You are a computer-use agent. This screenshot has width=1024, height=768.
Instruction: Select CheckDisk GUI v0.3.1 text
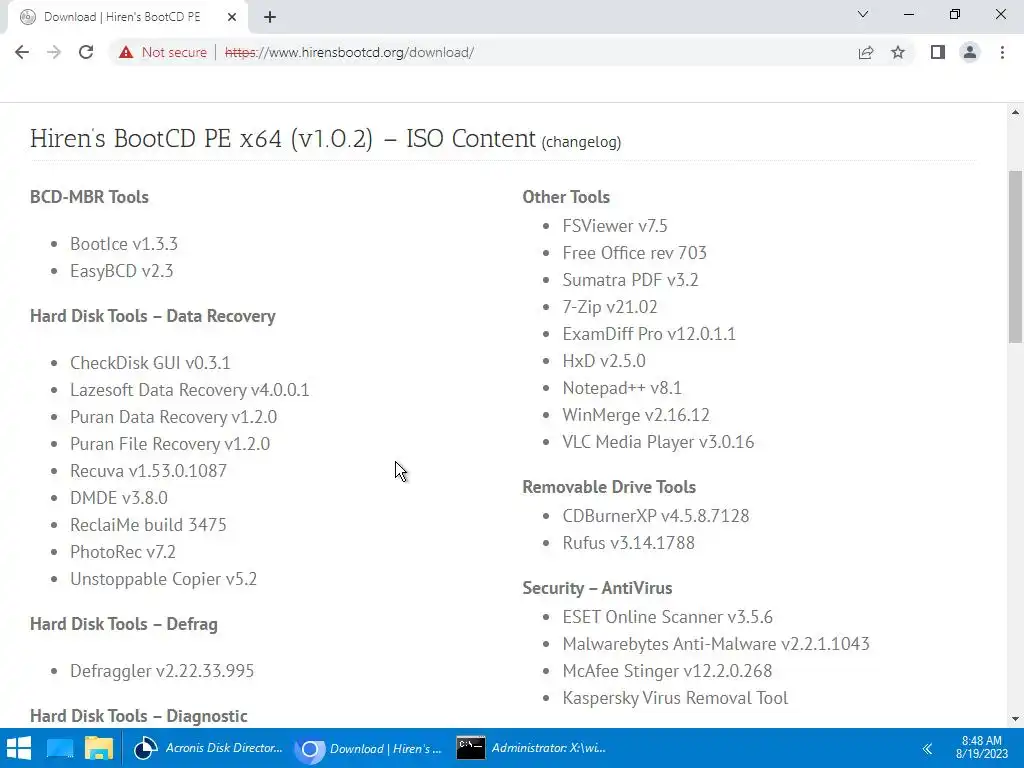(150, 363)
